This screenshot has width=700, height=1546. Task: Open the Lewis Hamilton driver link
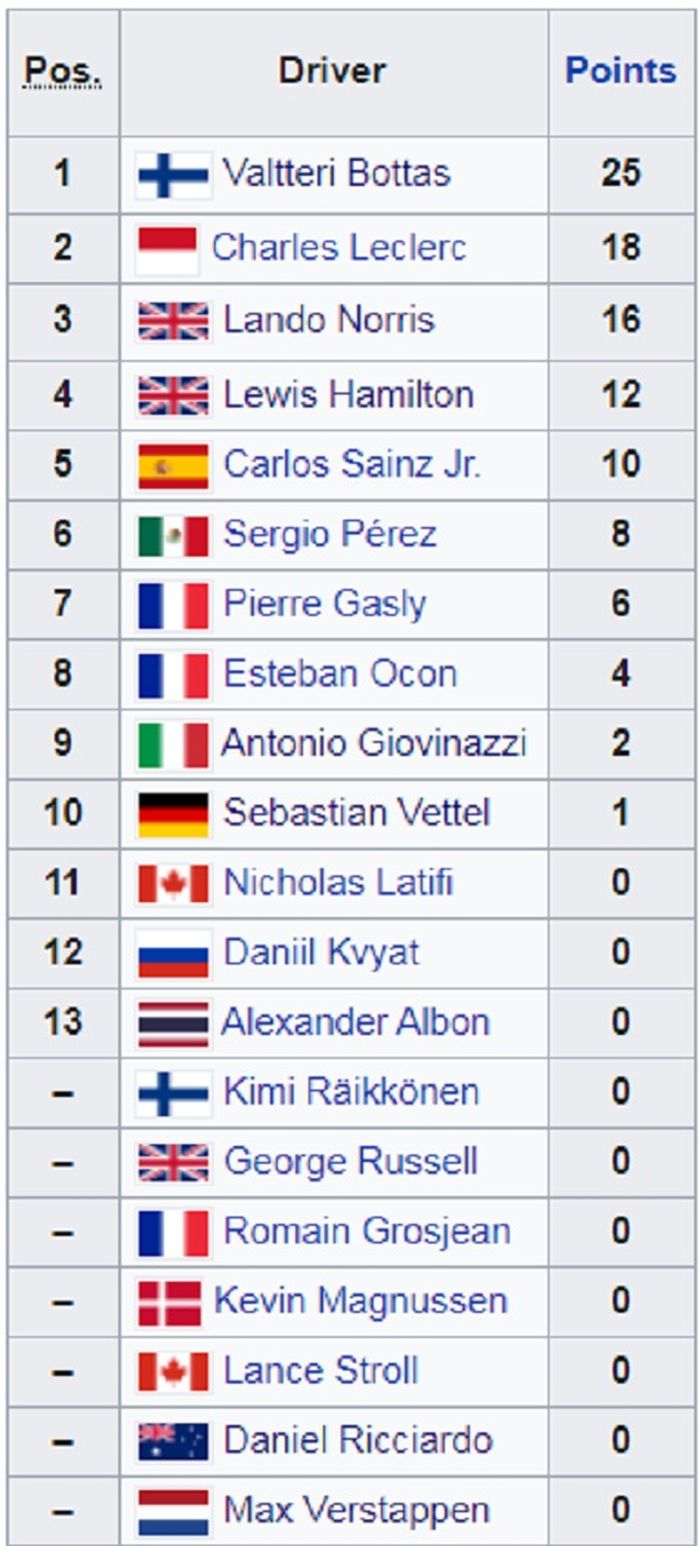click(348, 394)
